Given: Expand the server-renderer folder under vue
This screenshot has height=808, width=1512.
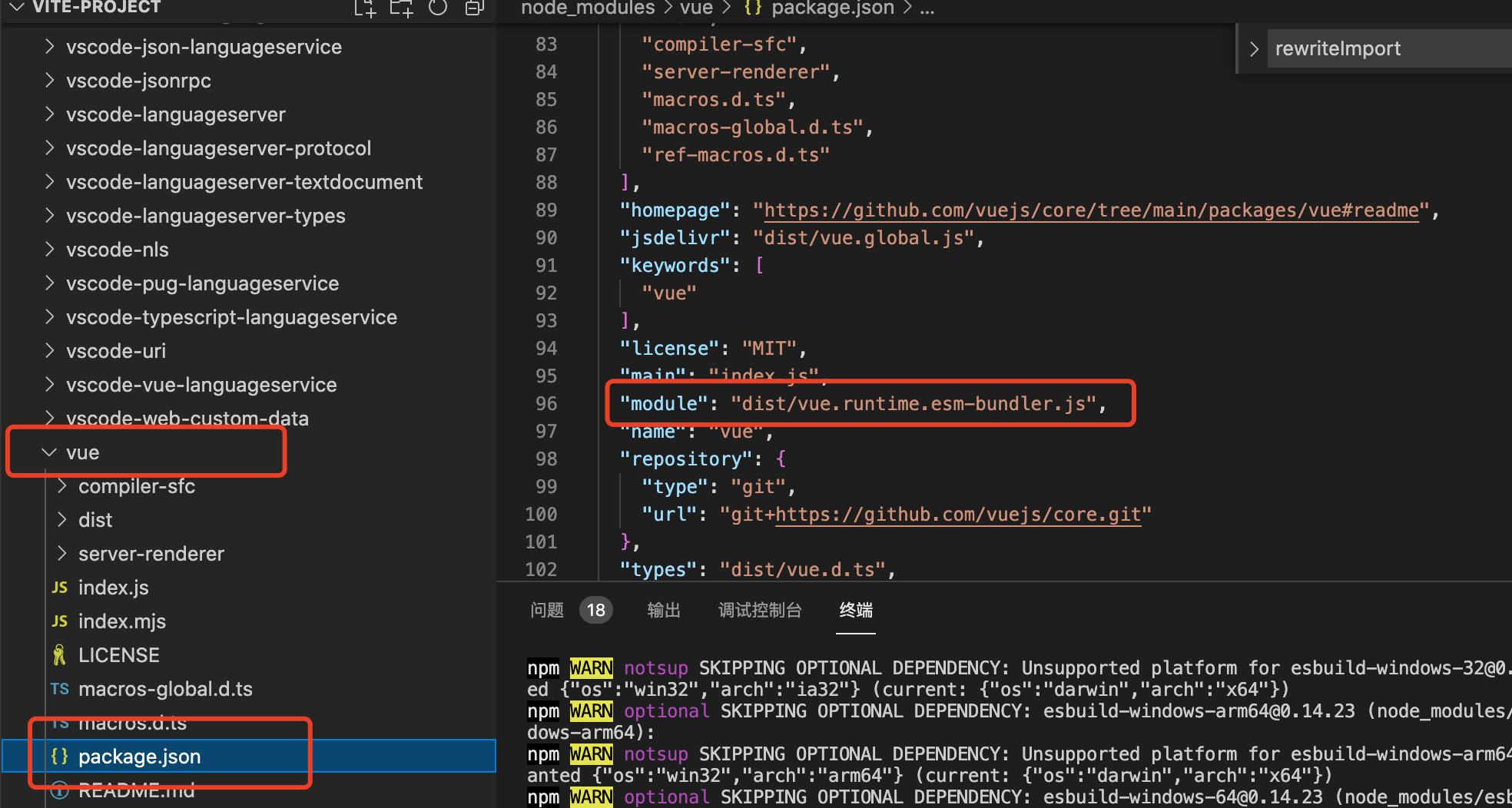Looking at the screenshot, I should (x=62, y=554).
